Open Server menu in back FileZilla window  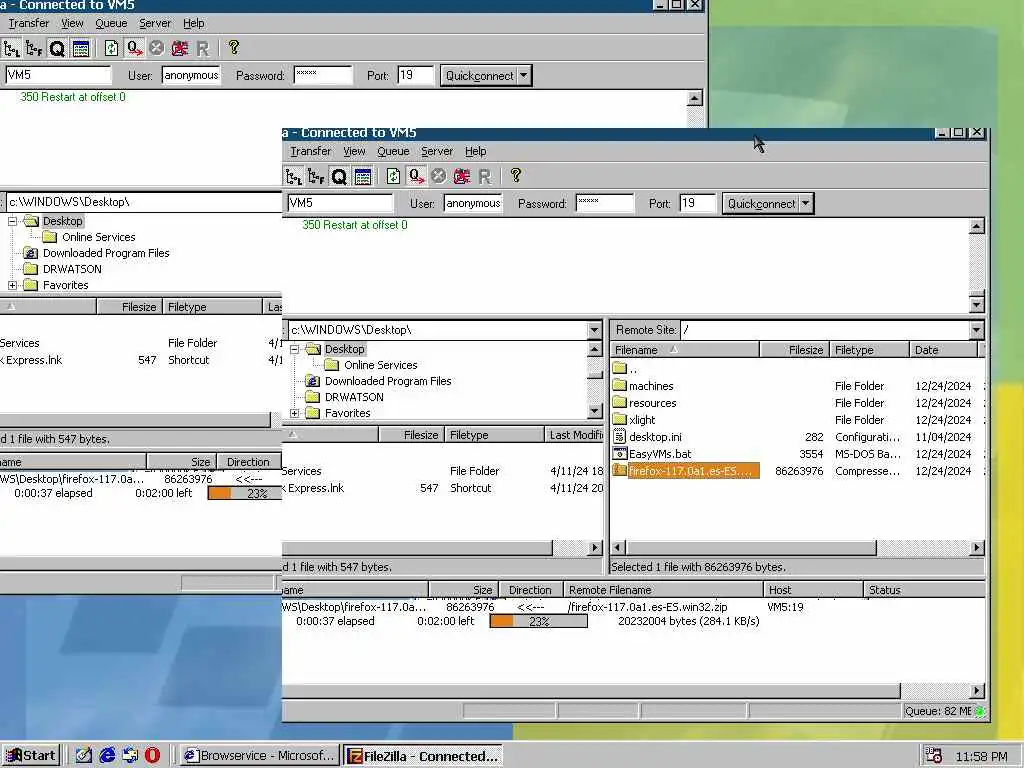click(x=155, y=24)
